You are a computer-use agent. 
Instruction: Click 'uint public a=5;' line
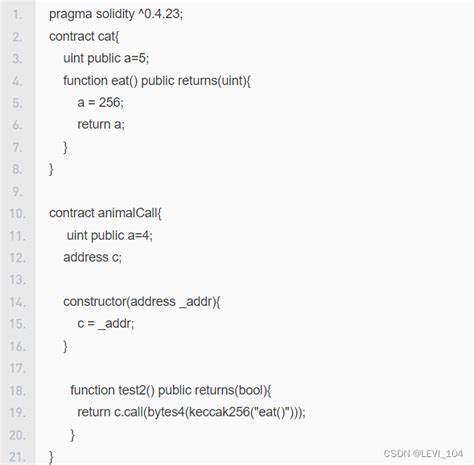[x=106, y=58]
